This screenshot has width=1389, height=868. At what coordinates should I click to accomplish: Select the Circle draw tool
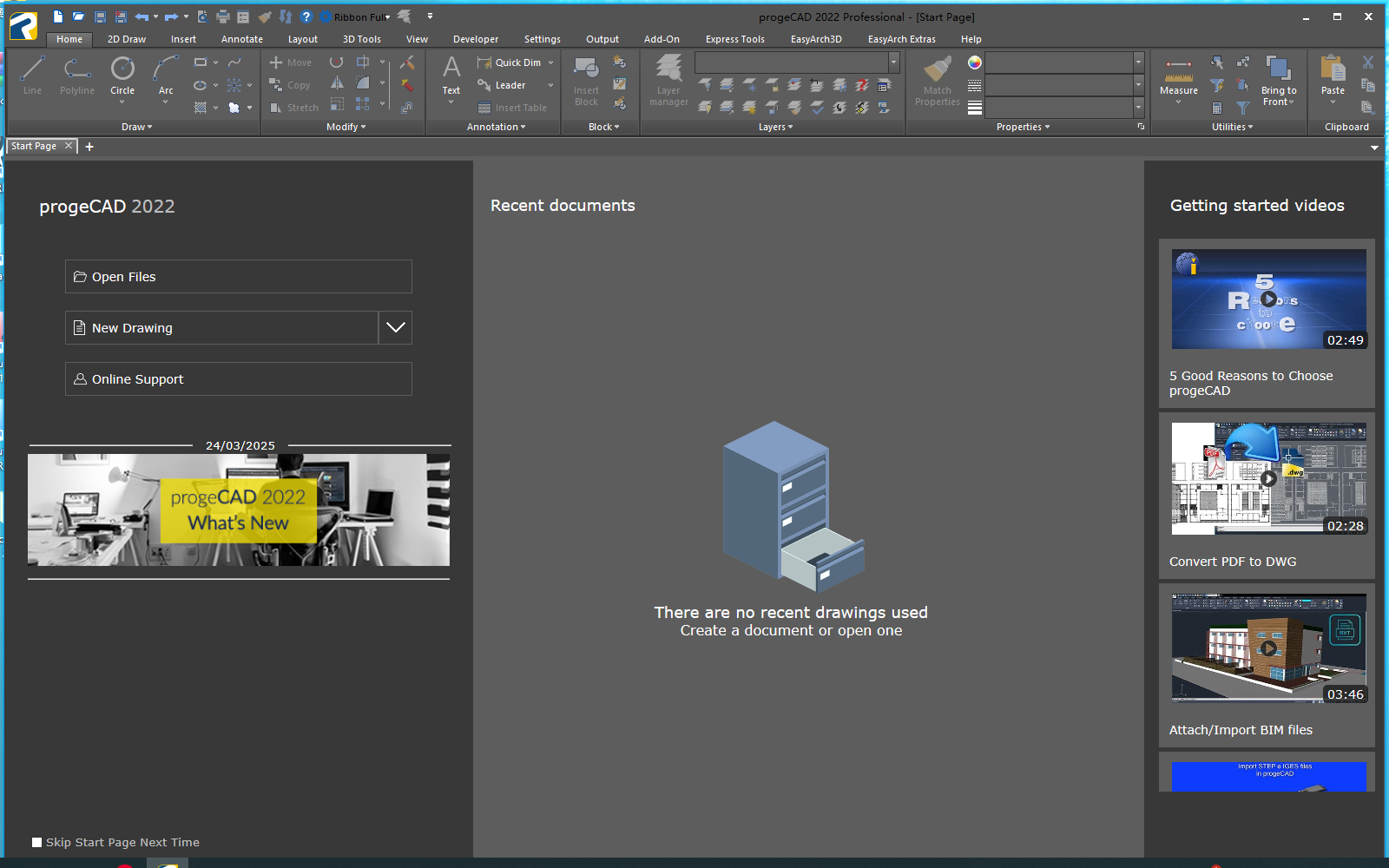click(122, 76)
